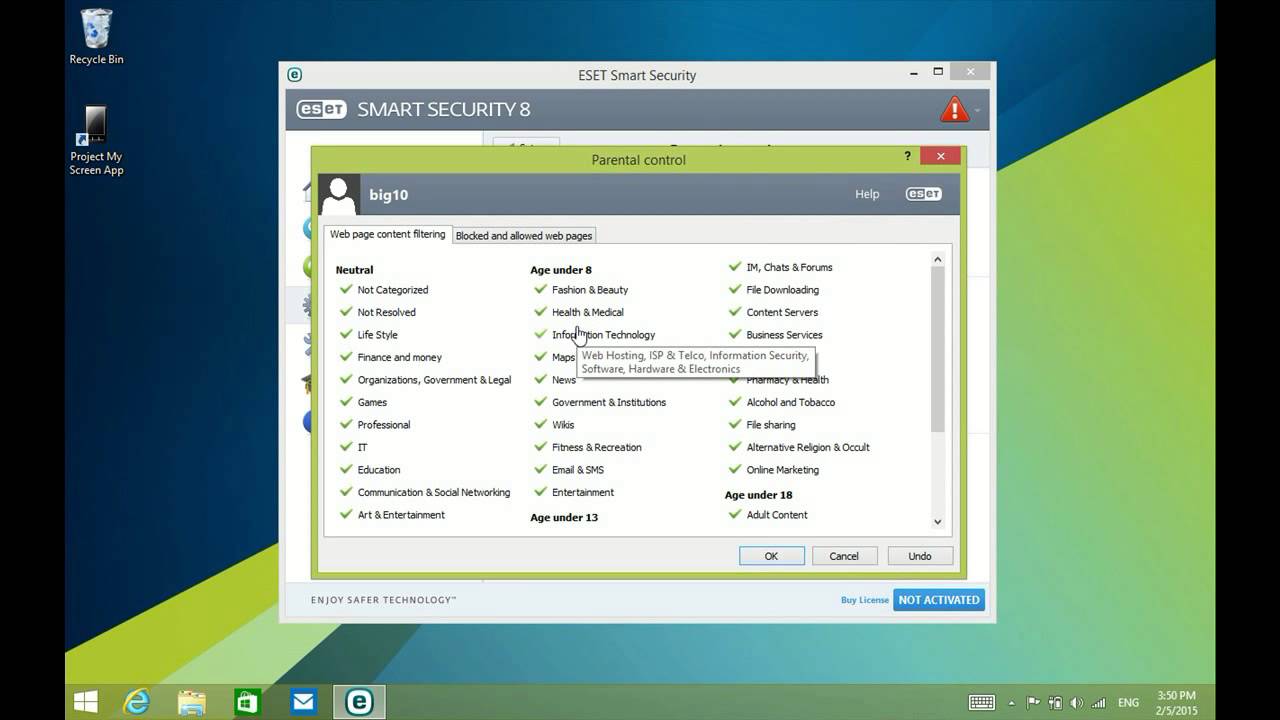The height and width of the screenshot is (720, 1280).
Task: Toggle Art & Entertainment category
Action: point(346,514)
